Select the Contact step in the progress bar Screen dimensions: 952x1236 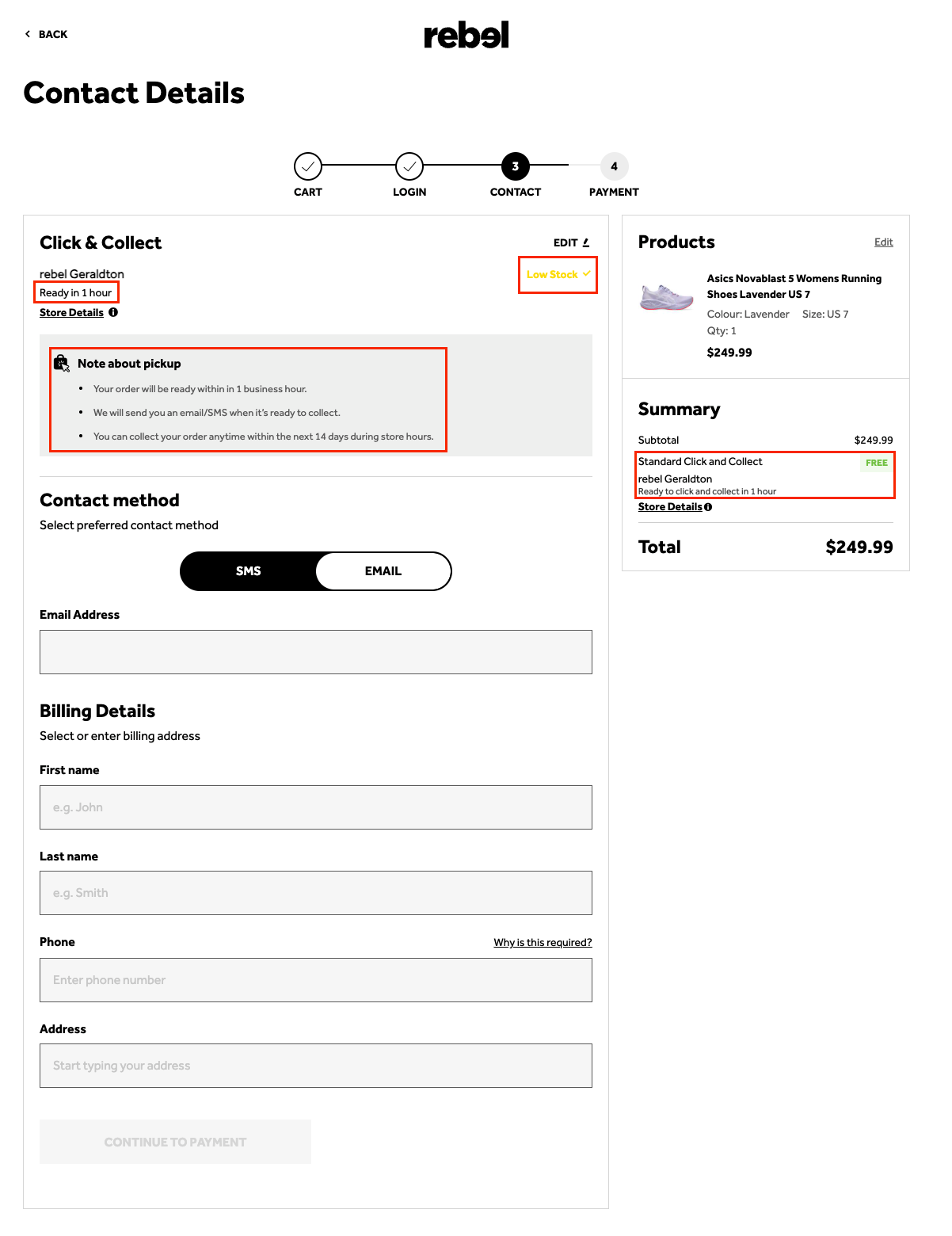515,166
